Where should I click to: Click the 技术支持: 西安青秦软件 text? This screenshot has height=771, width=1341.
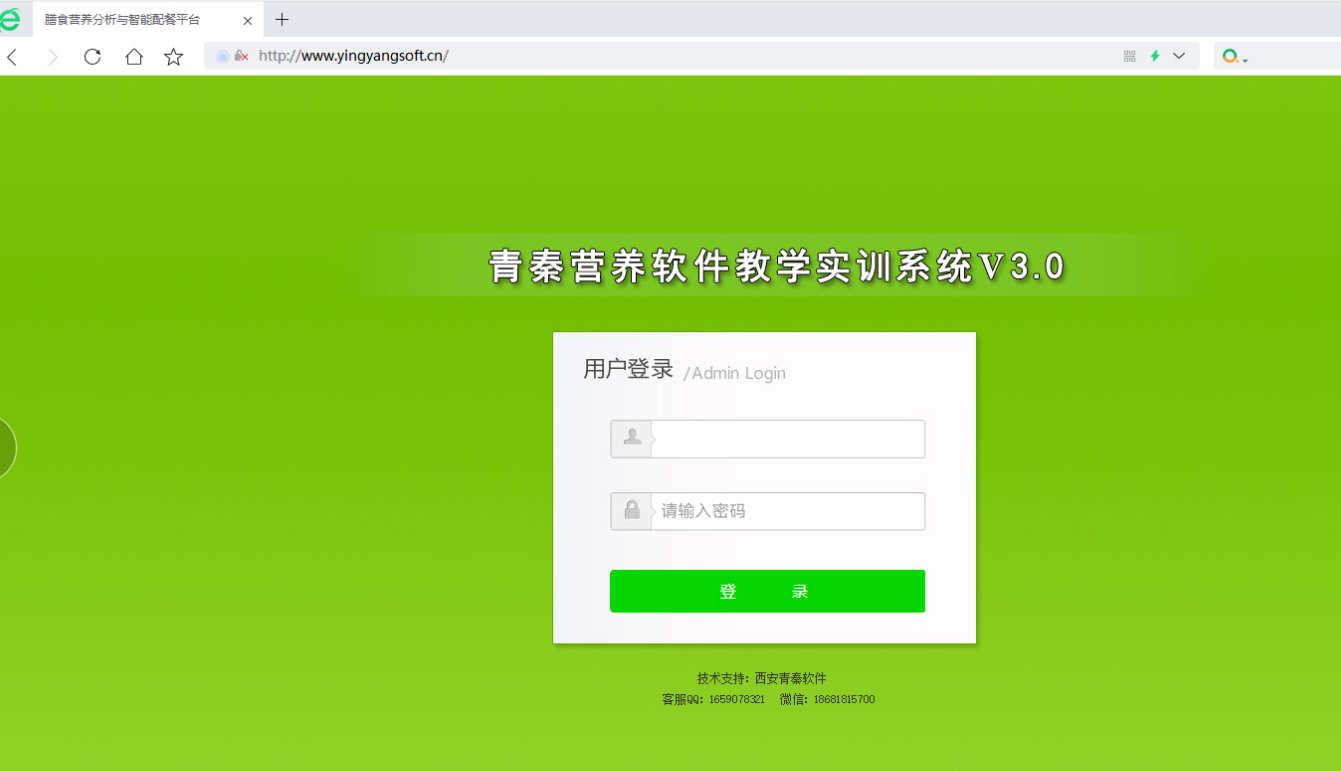pos(762,678)
